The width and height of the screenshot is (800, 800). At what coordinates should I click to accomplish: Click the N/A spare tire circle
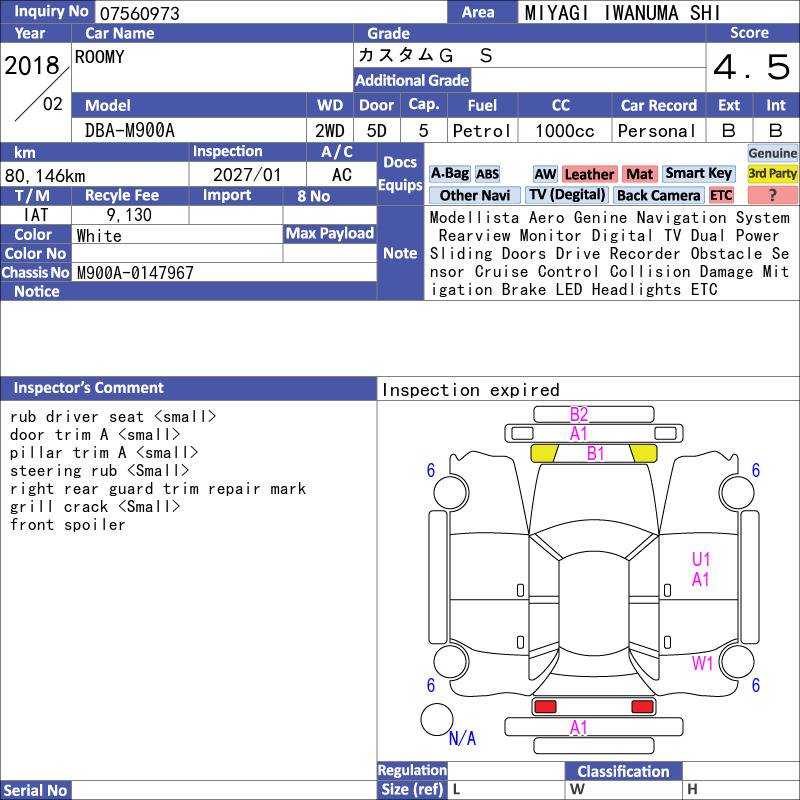coord(437,719)
